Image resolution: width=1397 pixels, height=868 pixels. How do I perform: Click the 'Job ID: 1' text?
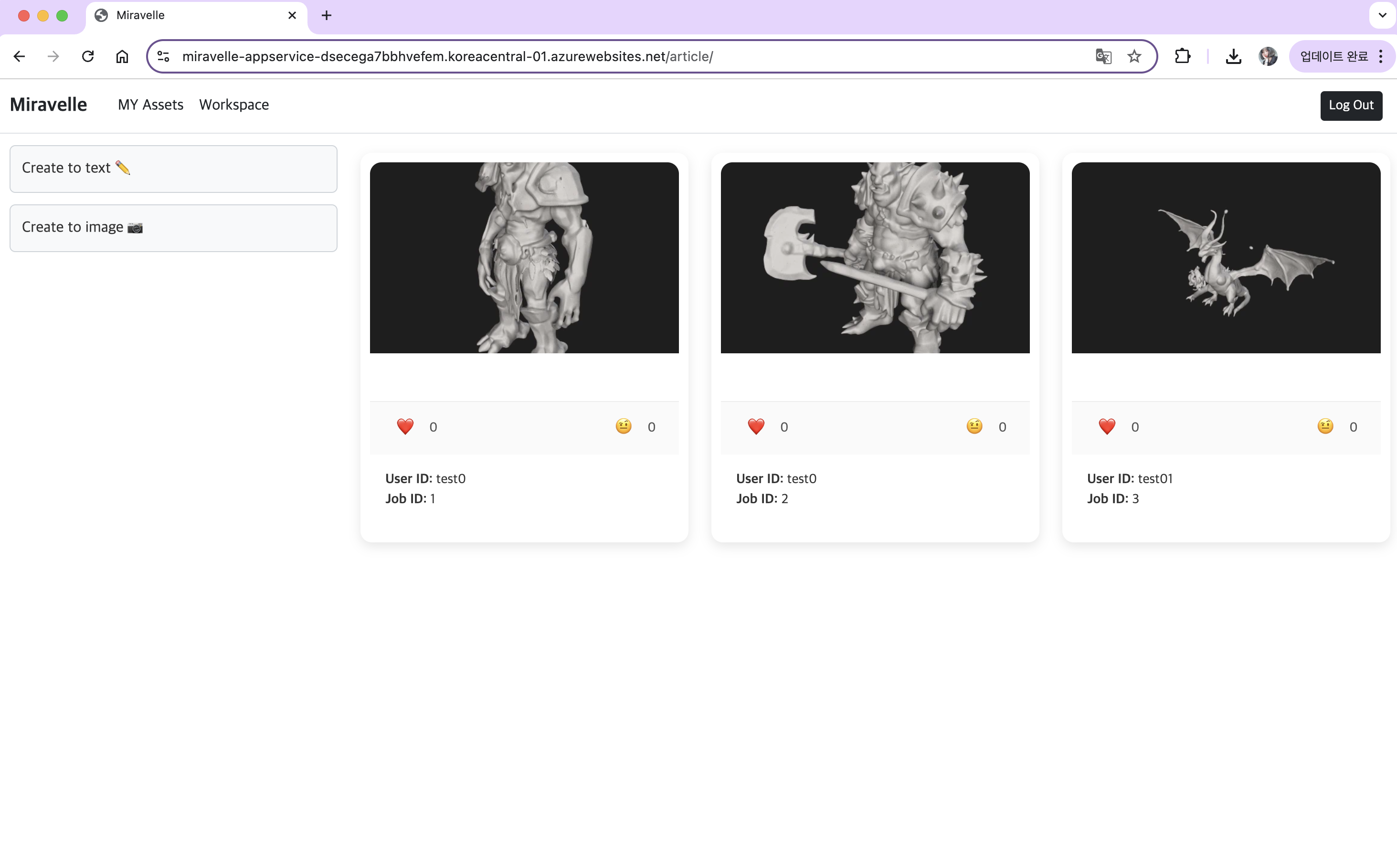(411, 498)
